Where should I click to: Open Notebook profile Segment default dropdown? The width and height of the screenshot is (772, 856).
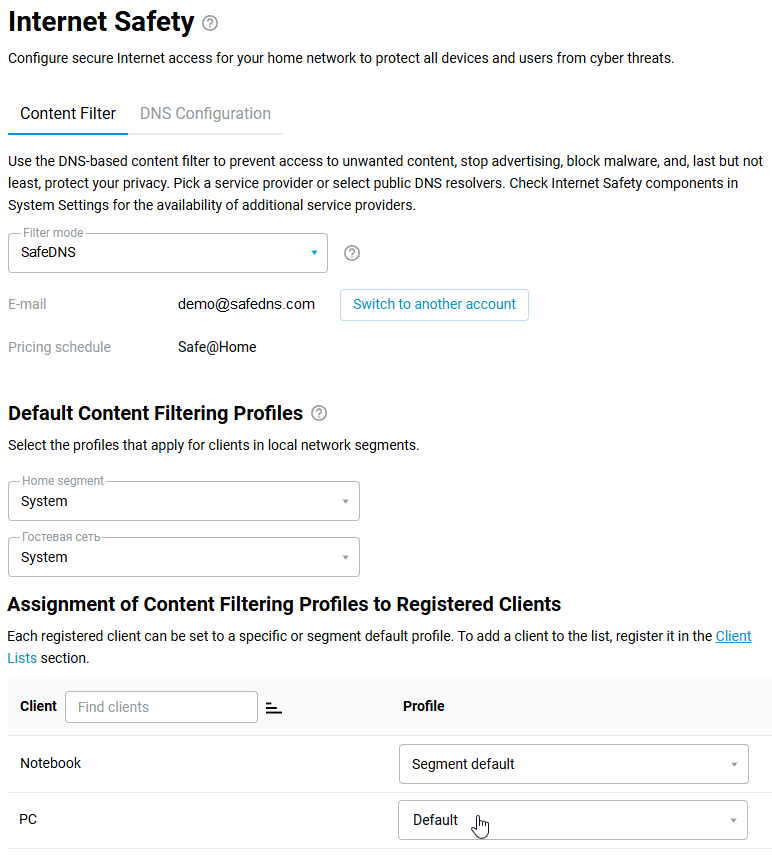click(x=573, y=764)
